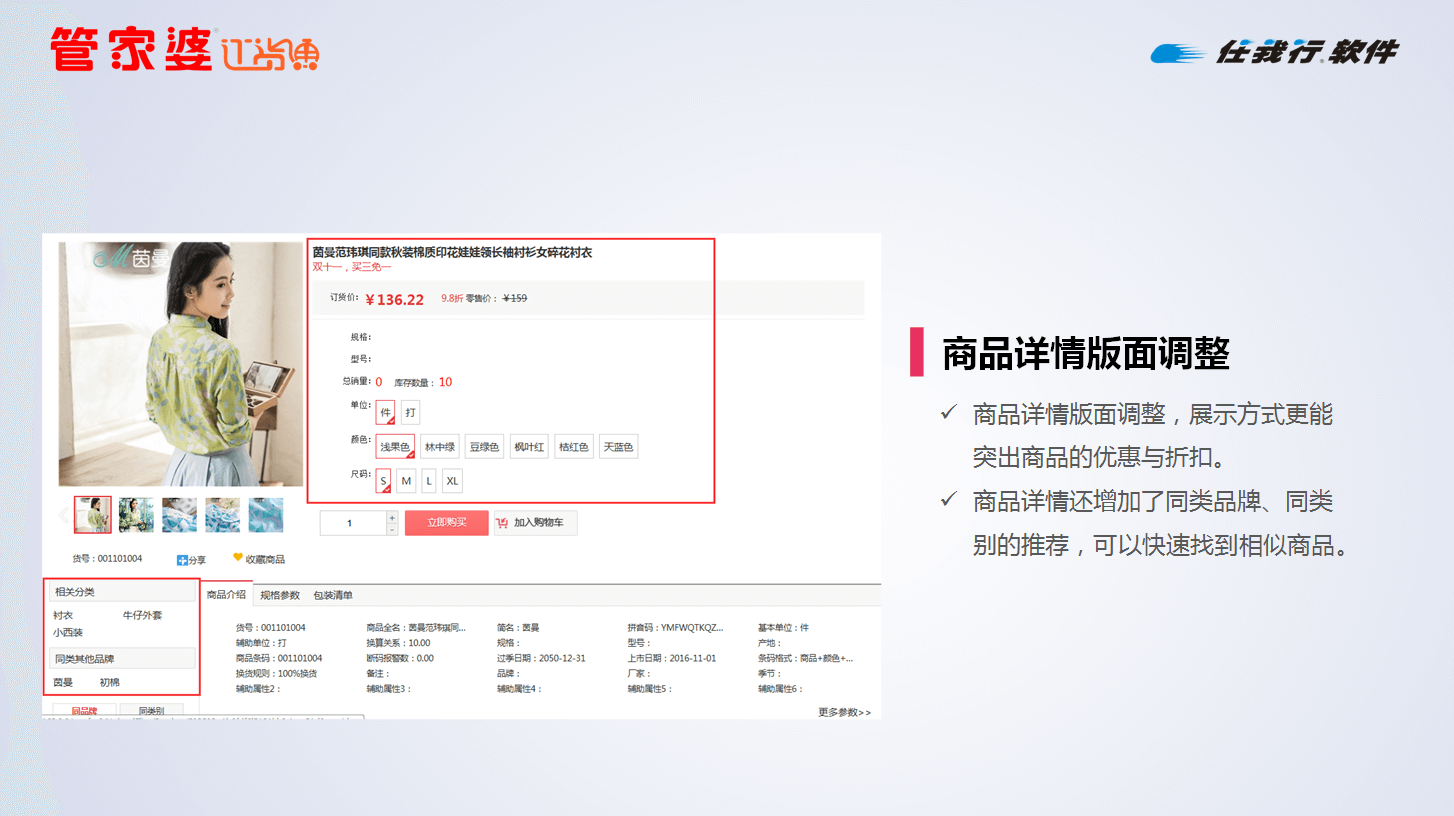This screenshot has height=816, width=1454.
Task: Expand more parameters via 更多参数>>
Action: point(844,712)
